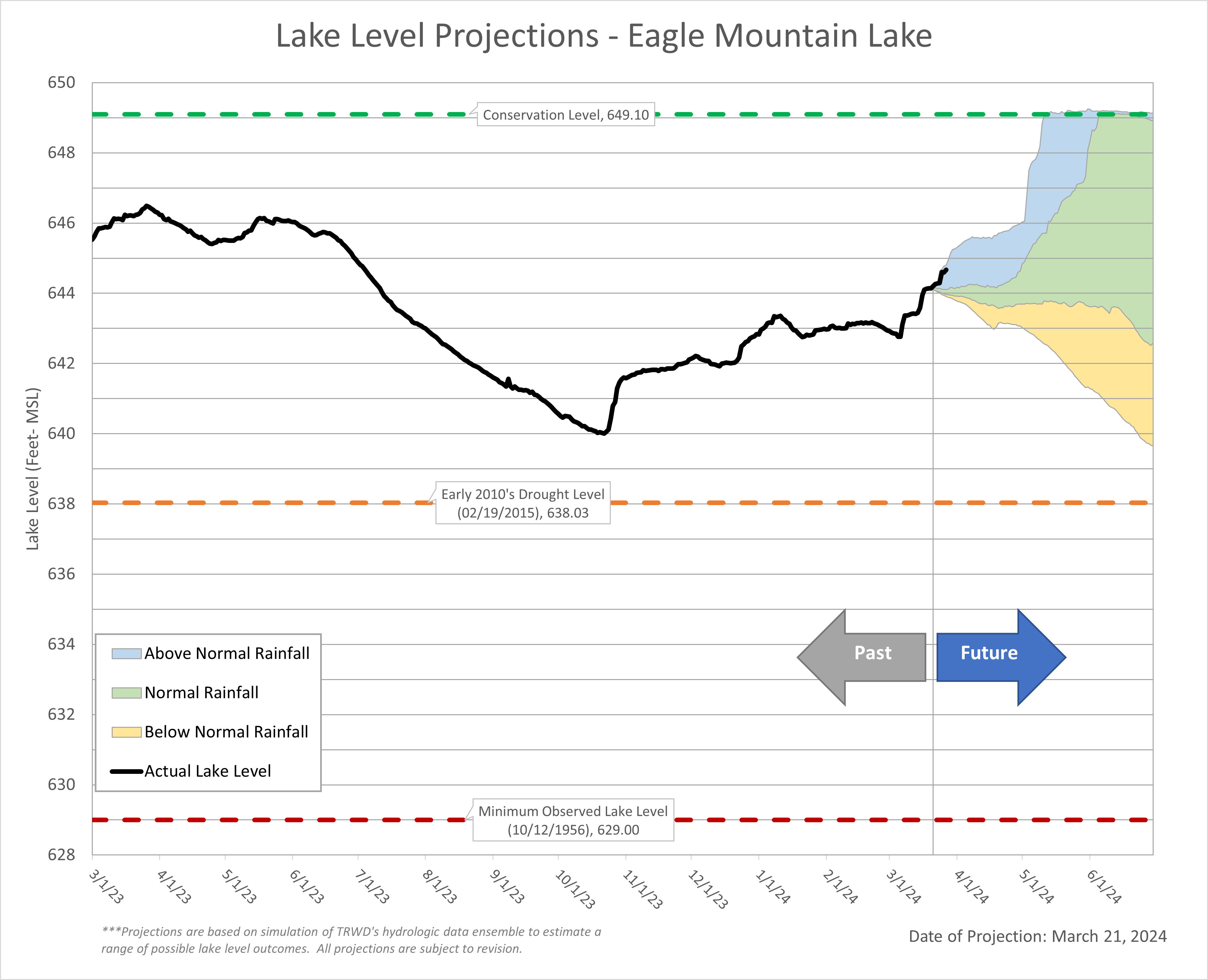Select the Above Normal Rainfall legend swatch
Image resolution: width=1208 pixels, height=980 pixels.
point(127,654)
